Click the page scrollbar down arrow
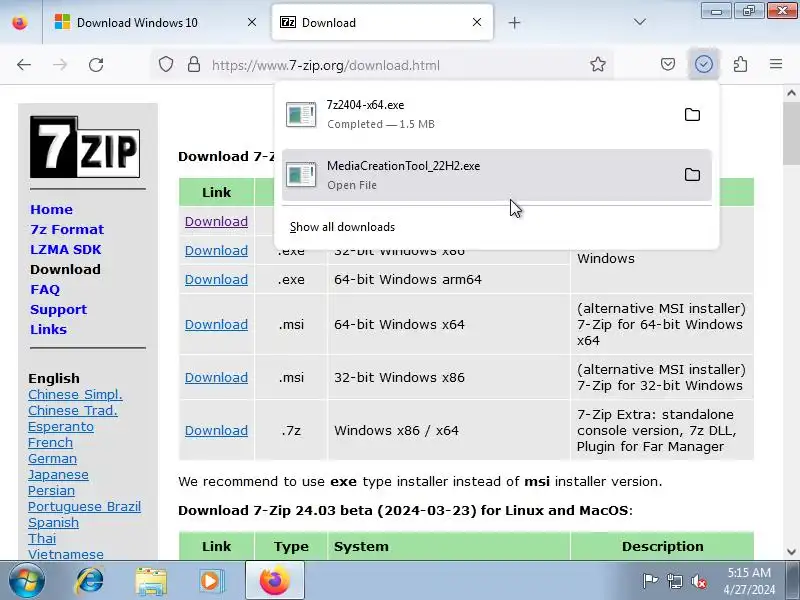This screenshot has width=800, height=600. (x=791, y=552)
